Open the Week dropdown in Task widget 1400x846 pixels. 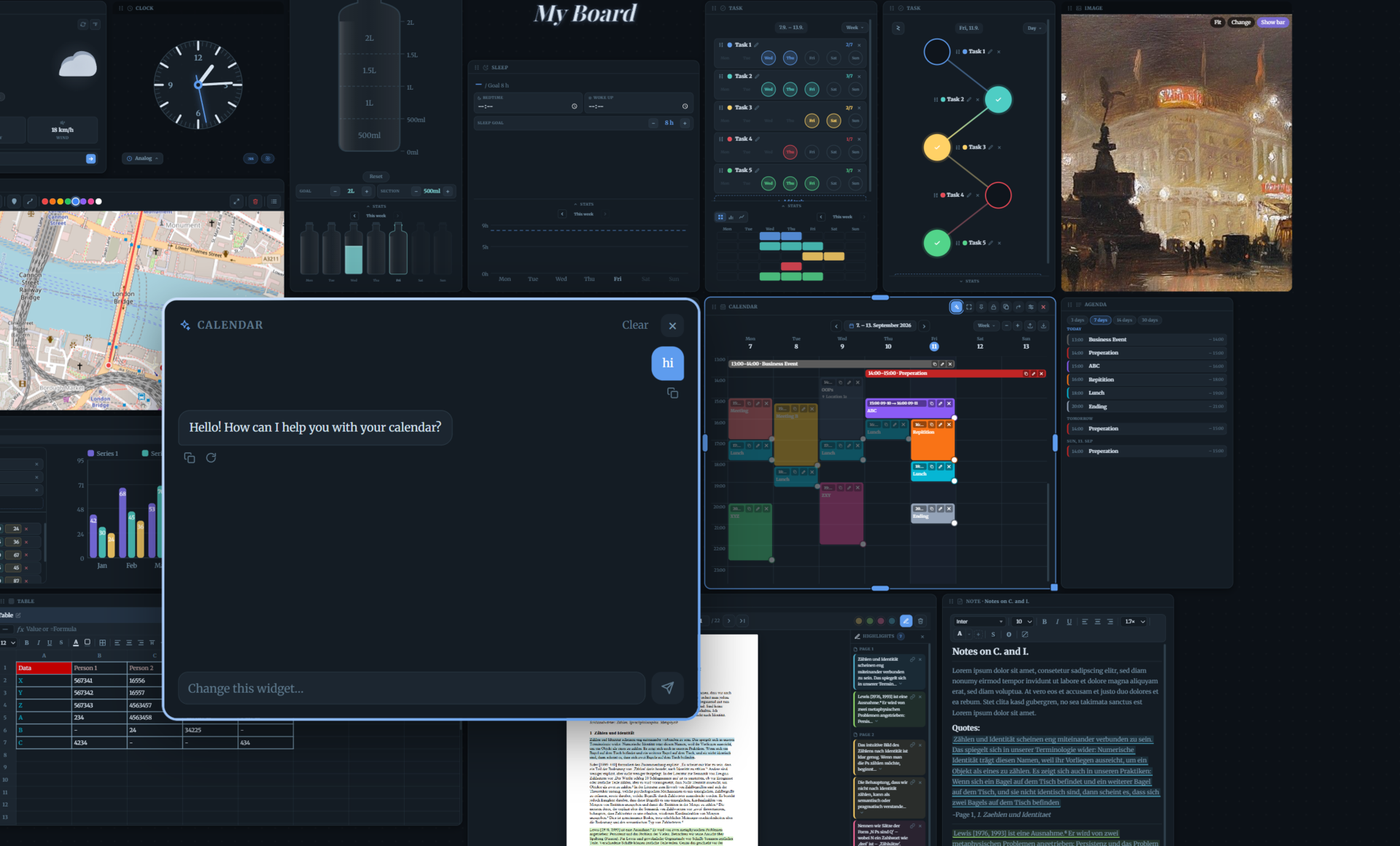(854, 28)
